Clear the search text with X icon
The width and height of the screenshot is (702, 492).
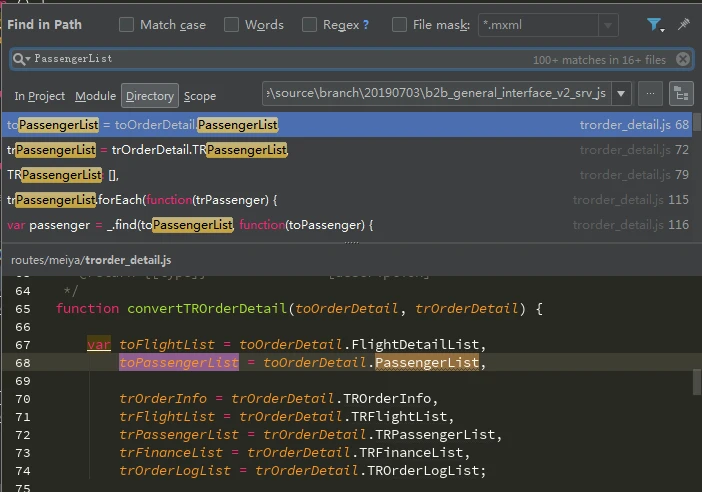pos(682,60)
